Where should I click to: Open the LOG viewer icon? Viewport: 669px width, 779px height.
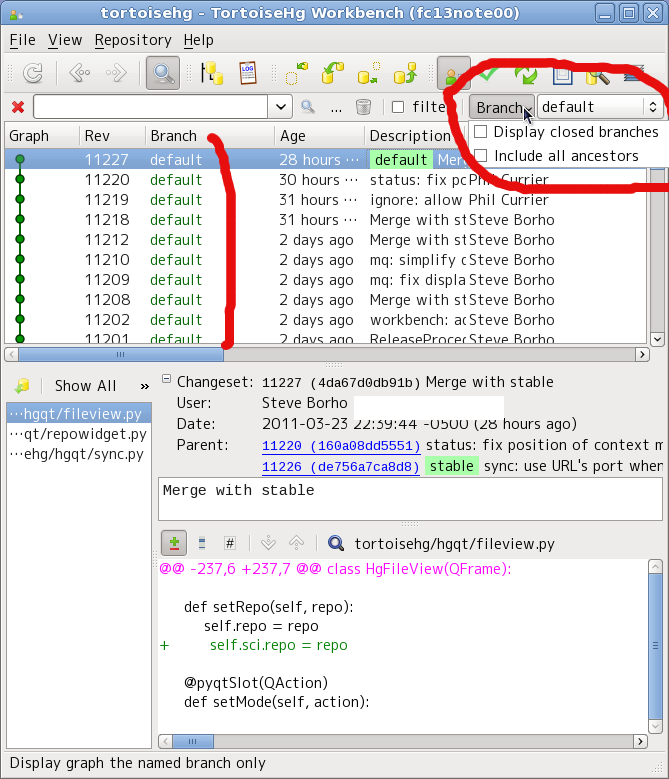click(x=247, y=74)
